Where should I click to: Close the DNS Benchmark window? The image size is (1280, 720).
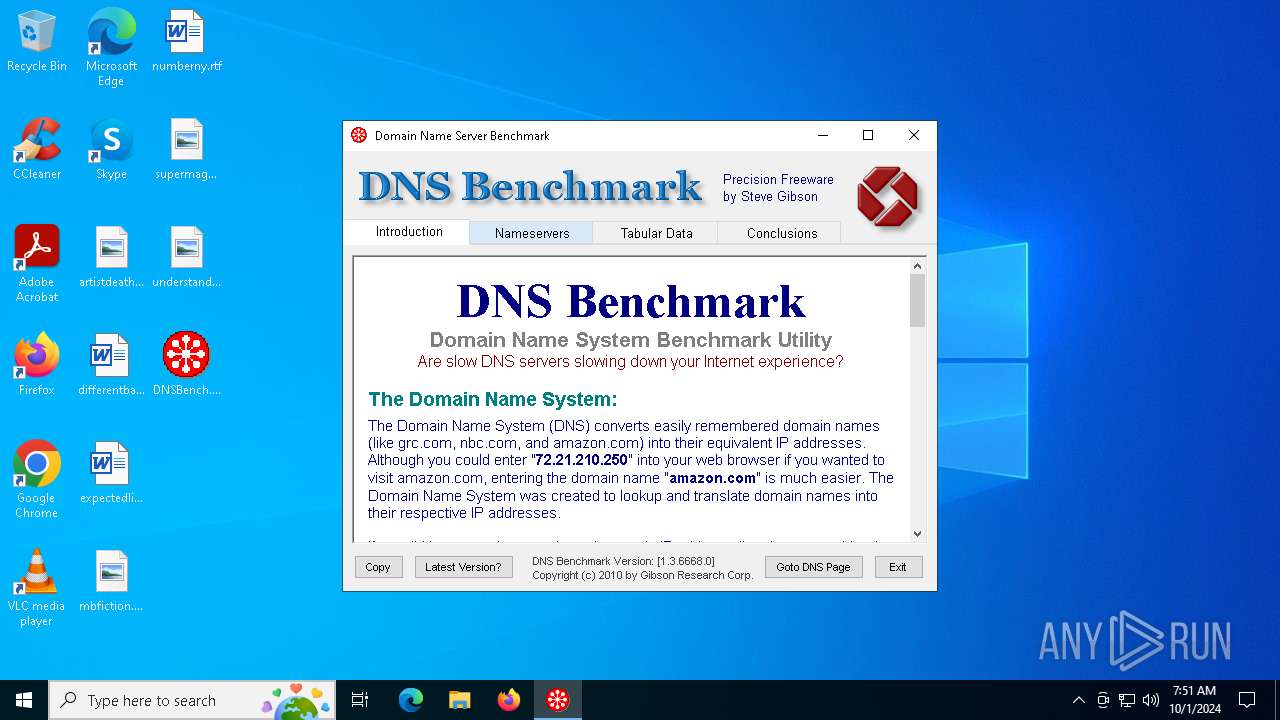pos(914,135)
